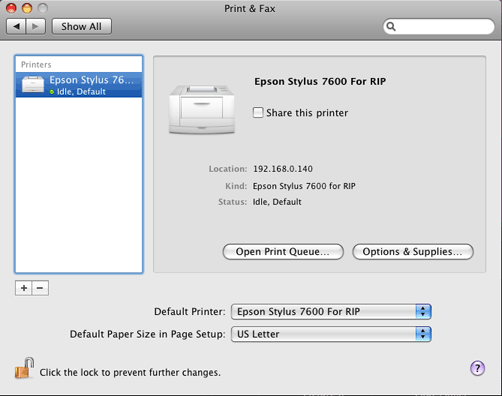Open Options & Supplies dialog
This screenshot has width=502, height=396.
tap(413, 252)
